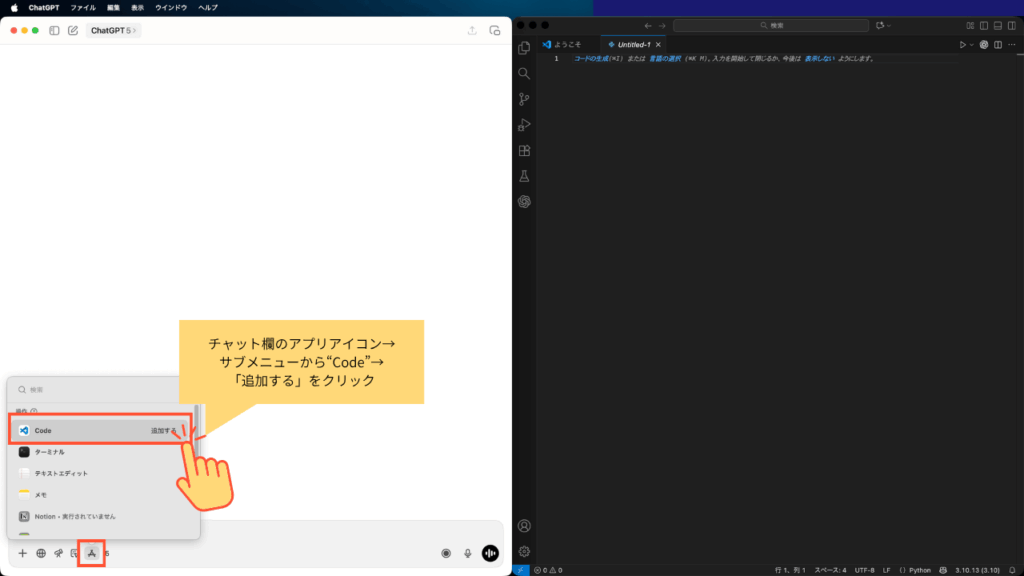The width and height of the screenshot is (1024, 576).
Task: Click the globe web search icon in chat
Action: click(x=41, y=553)
